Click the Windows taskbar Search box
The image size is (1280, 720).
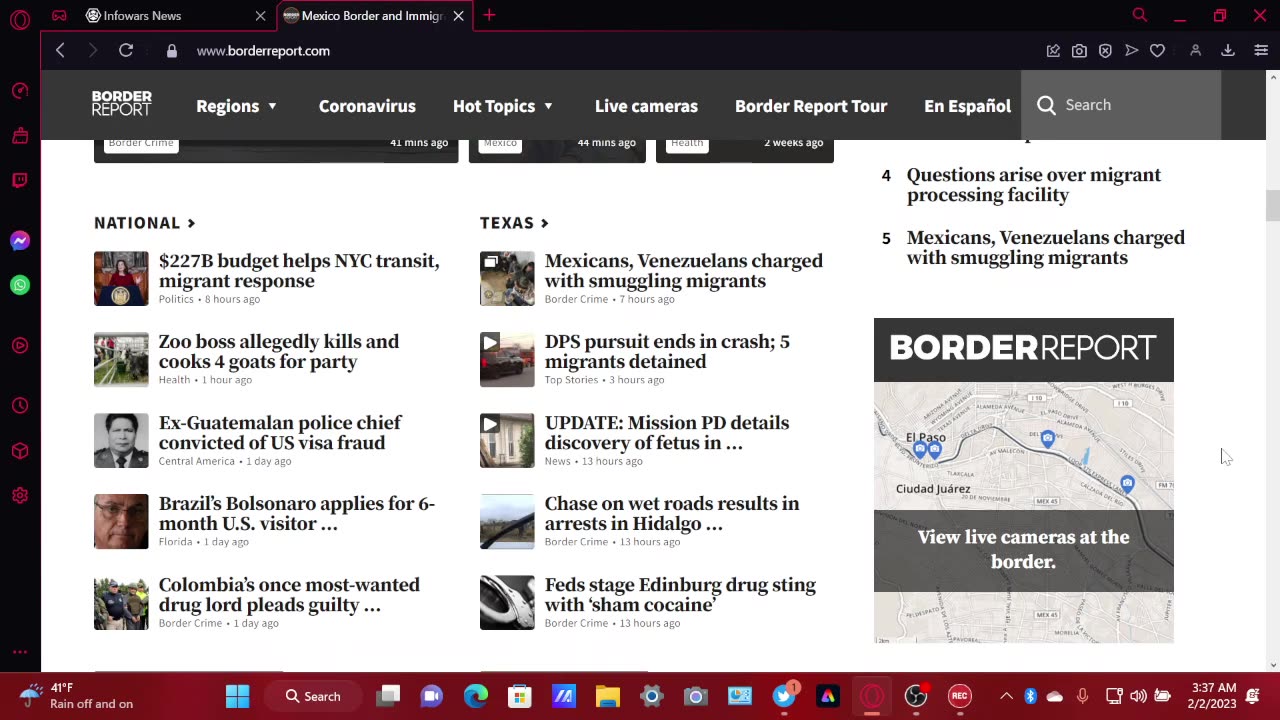click(x=312, y=696)
